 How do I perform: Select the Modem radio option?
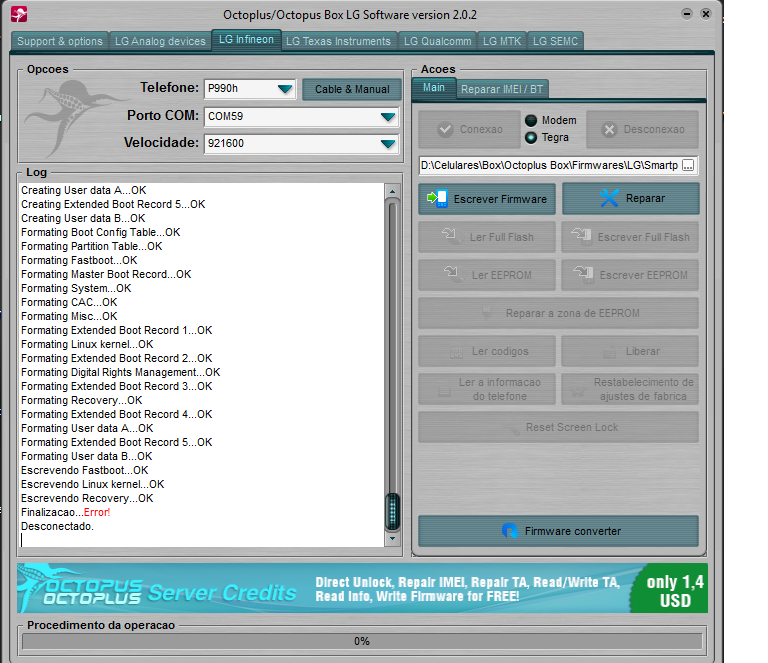(x=531, y=120)
